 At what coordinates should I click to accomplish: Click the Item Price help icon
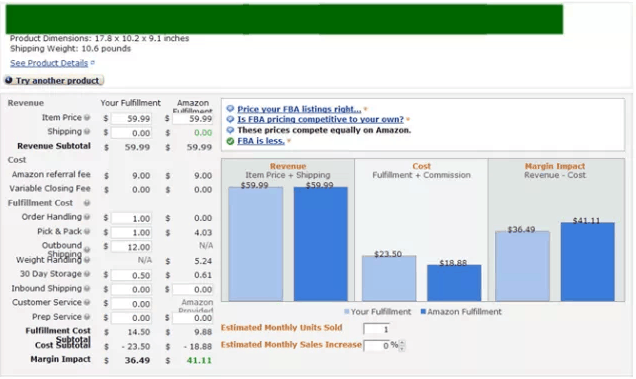click(87, 118)
